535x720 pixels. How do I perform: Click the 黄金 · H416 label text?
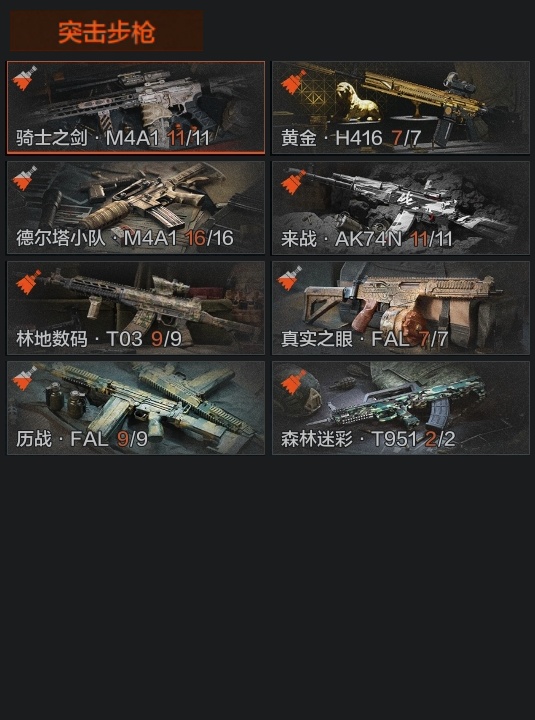pyautogui.click(x=332, y=138)
